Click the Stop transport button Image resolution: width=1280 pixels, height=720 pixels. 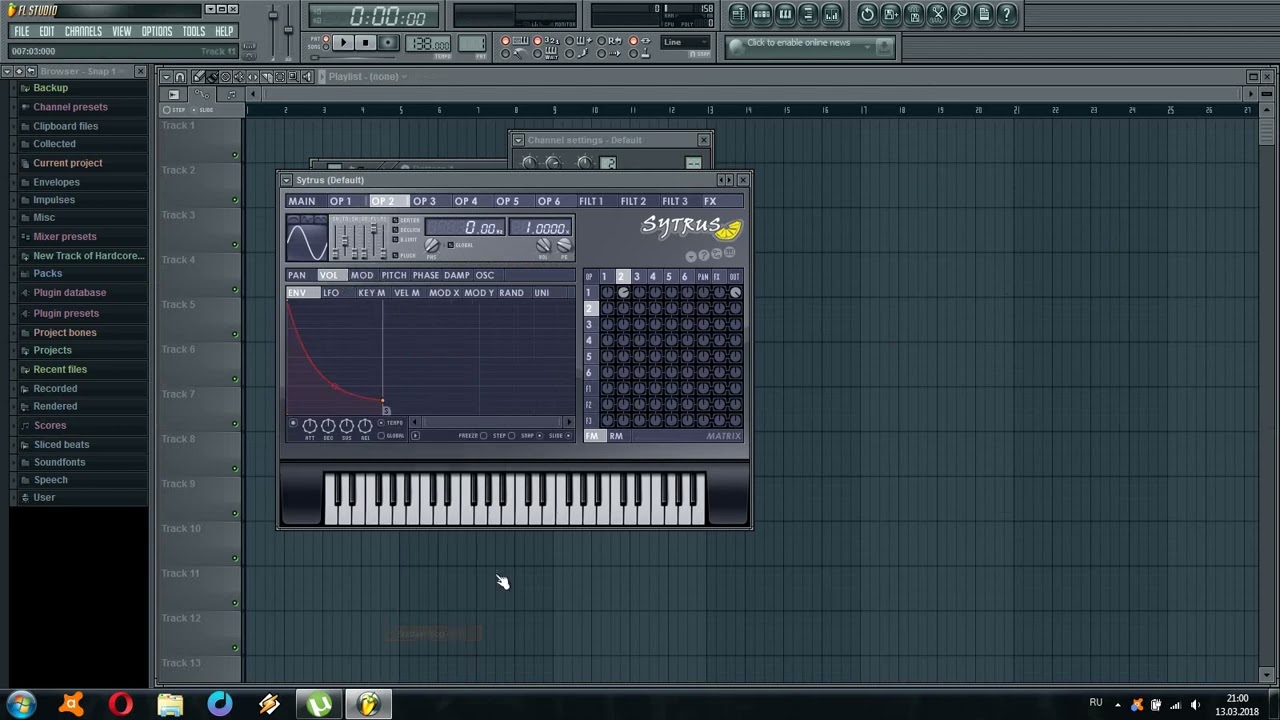[365, 43]
